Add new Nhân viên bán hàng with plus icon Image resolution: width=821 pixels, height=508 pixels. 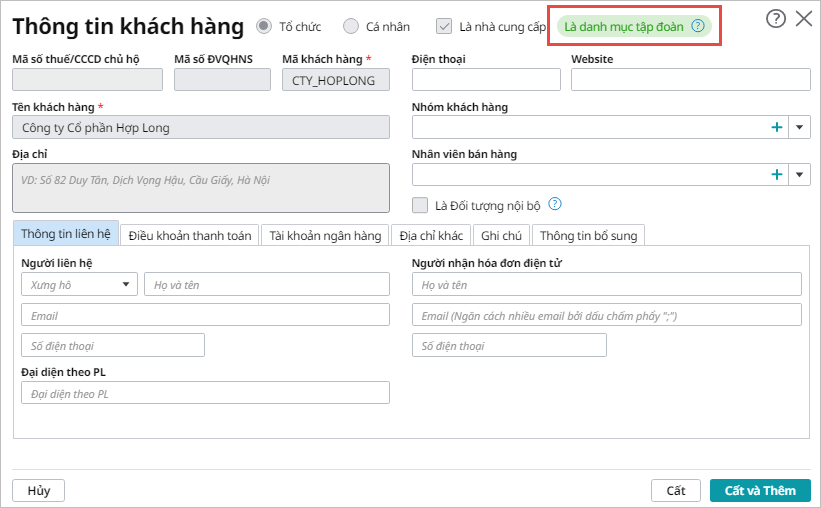[776, 174]
